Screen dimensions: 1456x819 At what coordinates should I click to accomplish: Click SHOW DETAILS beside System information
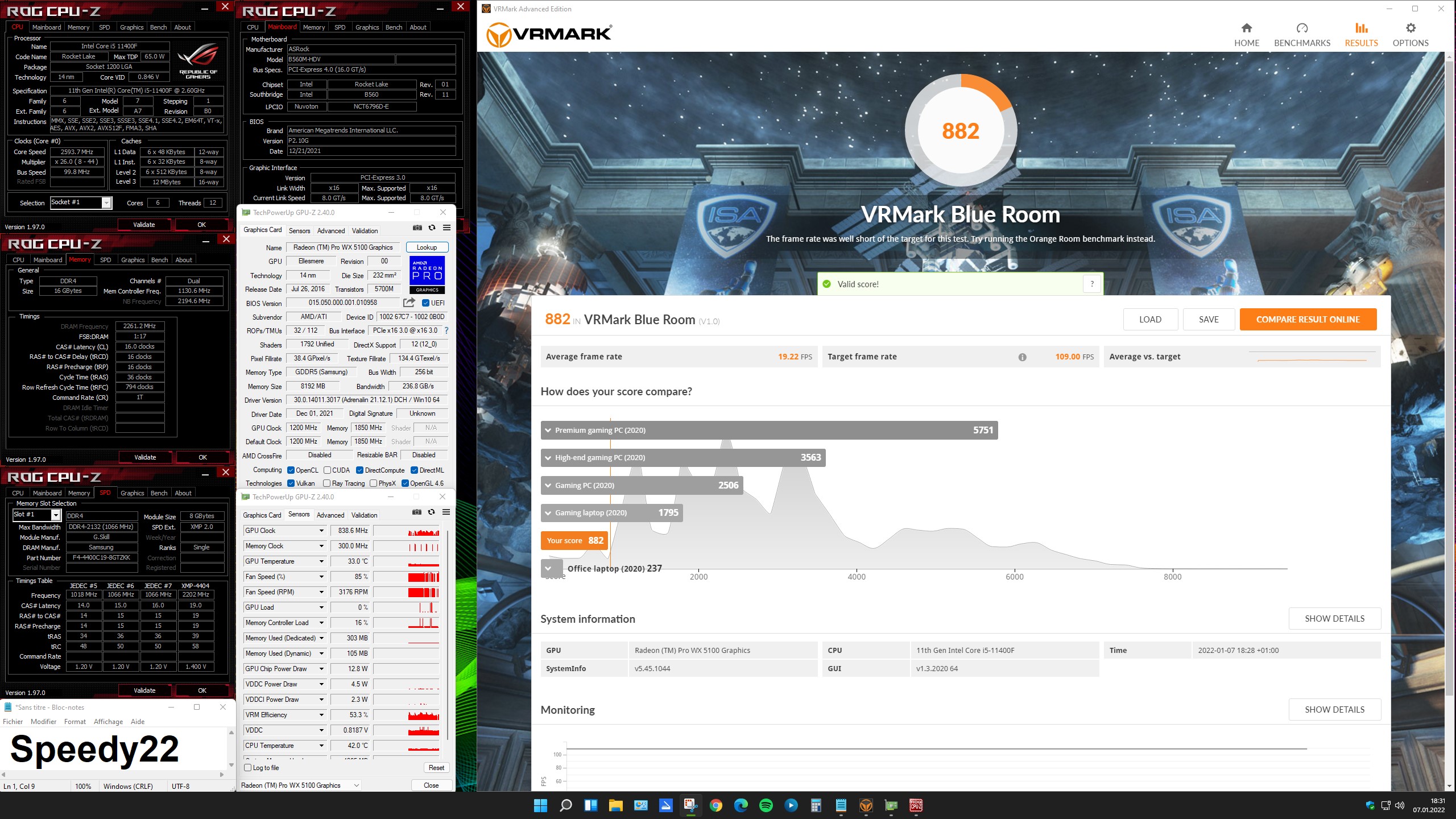pyautogui.click(x=1334, y=619)
